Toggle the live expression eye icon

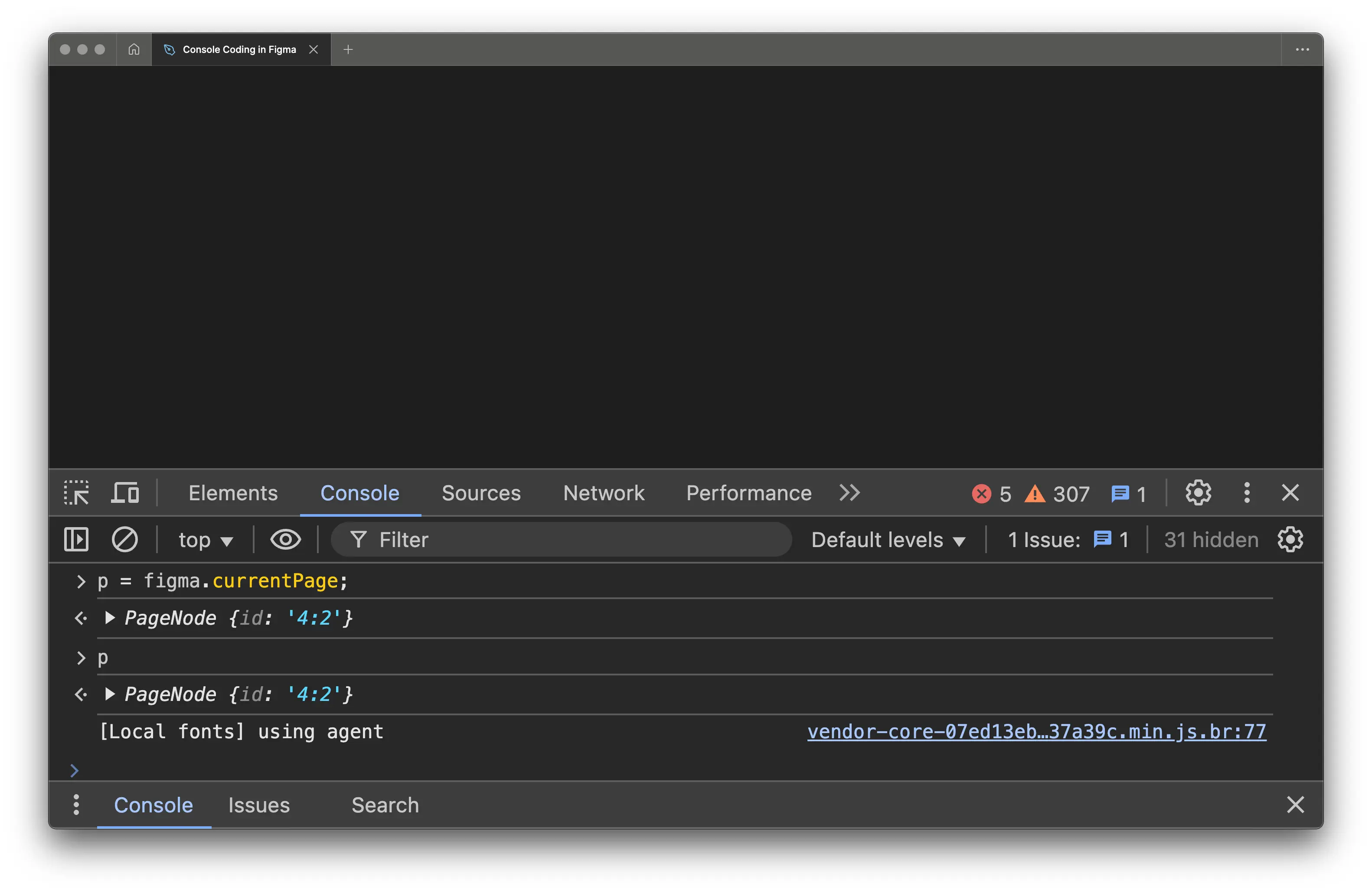(x=285, y=540)
